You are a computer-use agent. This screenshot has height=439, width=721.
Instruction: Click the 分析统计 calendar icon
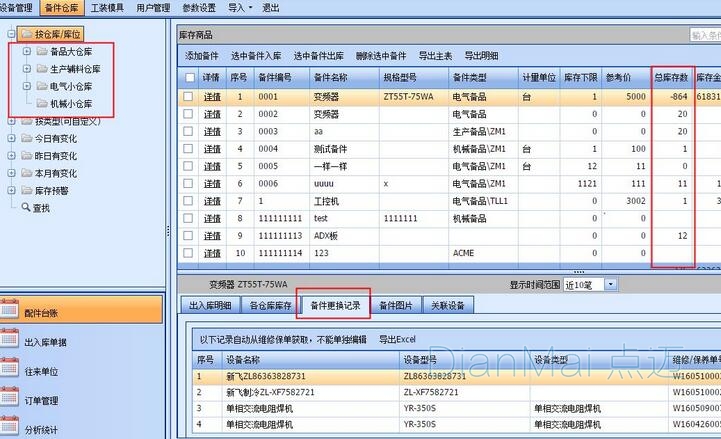point(9,426)
